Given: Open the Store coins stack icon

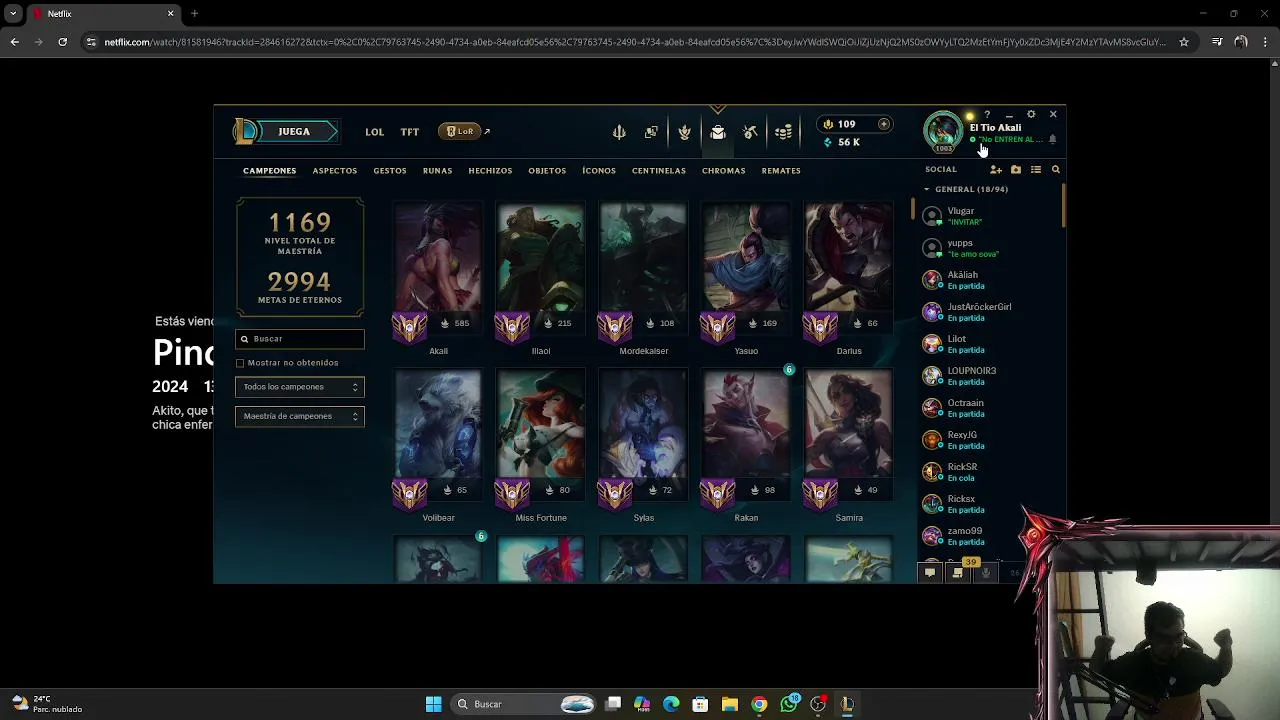Looking at the screenshot, I should [783, 132].
